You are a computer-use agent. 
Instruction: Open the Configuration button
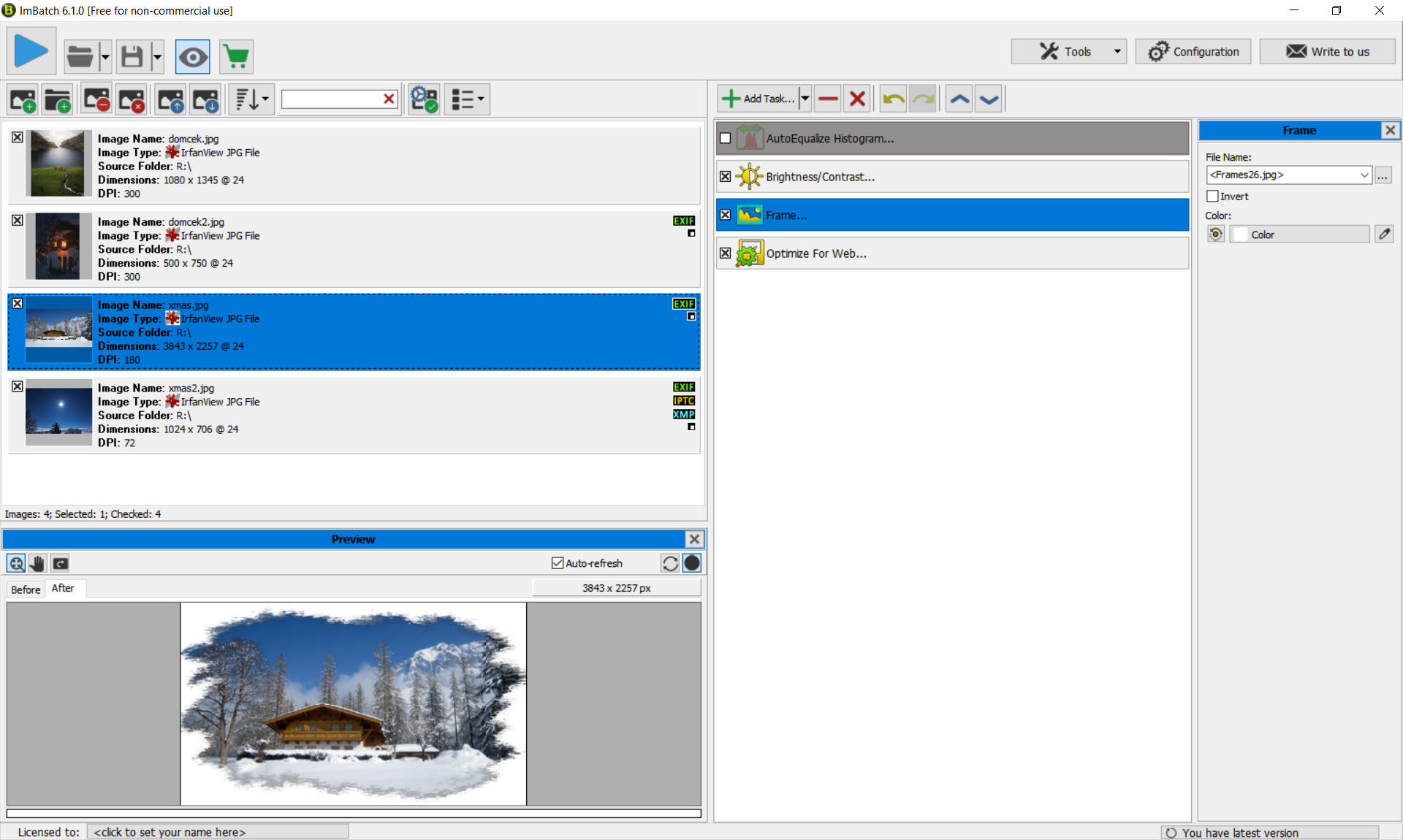point(1193,52)
